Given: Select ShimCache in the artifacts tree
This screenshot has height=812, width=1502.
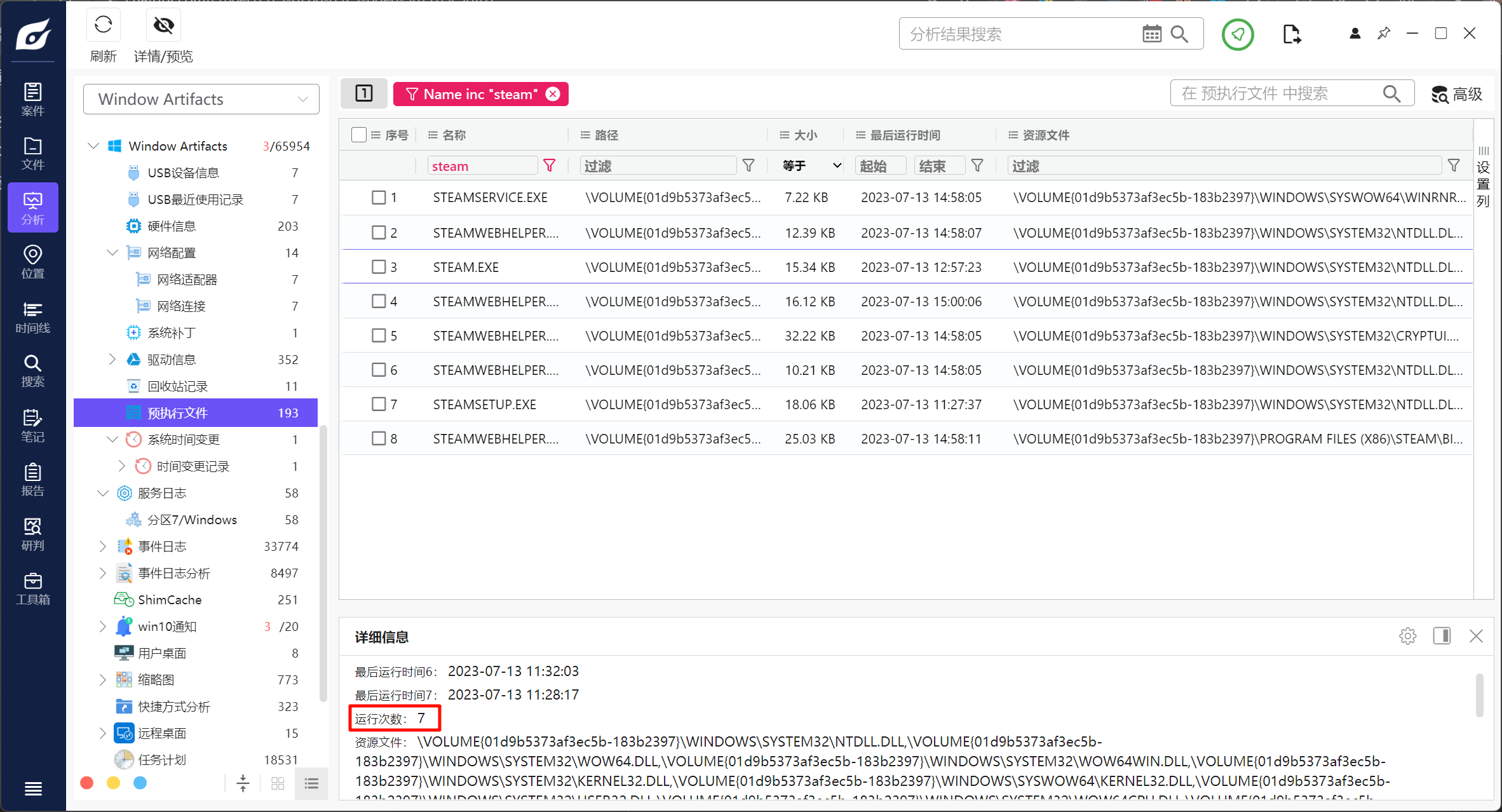Looking at the screenshot, I should click(x=170, y=600).
